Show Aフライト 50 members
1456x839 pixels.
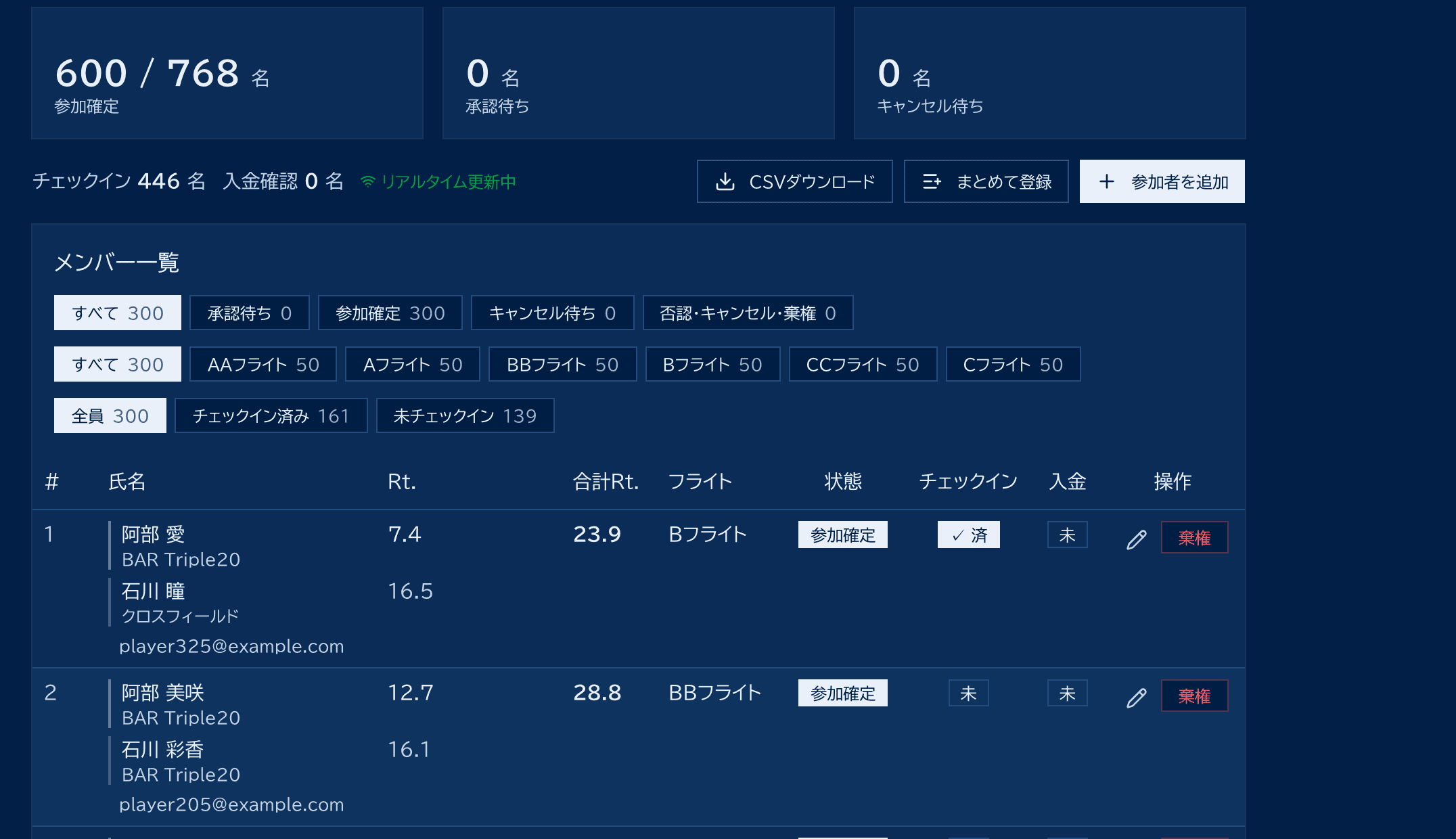click(x=413, y=364)
